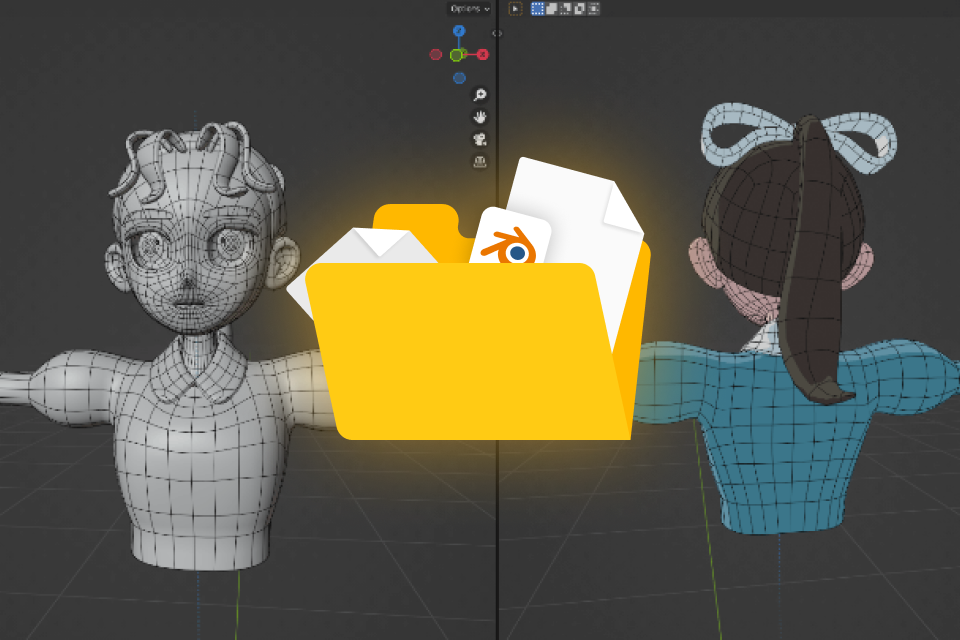Click the Pan view hand icon

tap(479, 116)
